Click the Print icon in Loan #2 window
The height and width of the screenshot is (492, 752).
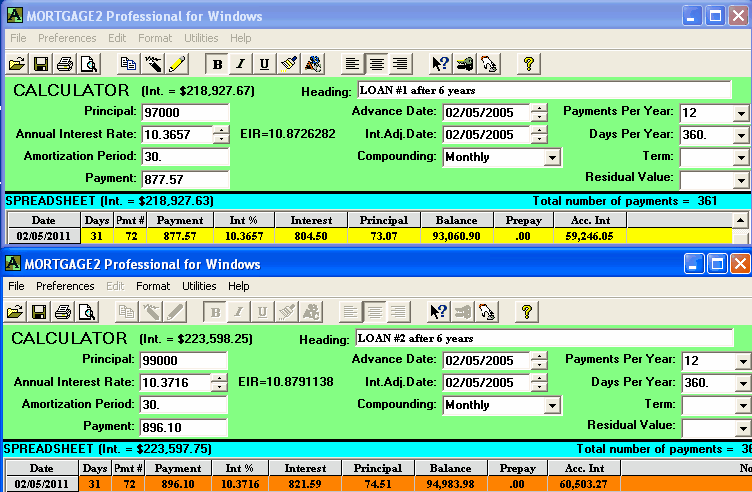pyautogui.click(x=65, y=311)
